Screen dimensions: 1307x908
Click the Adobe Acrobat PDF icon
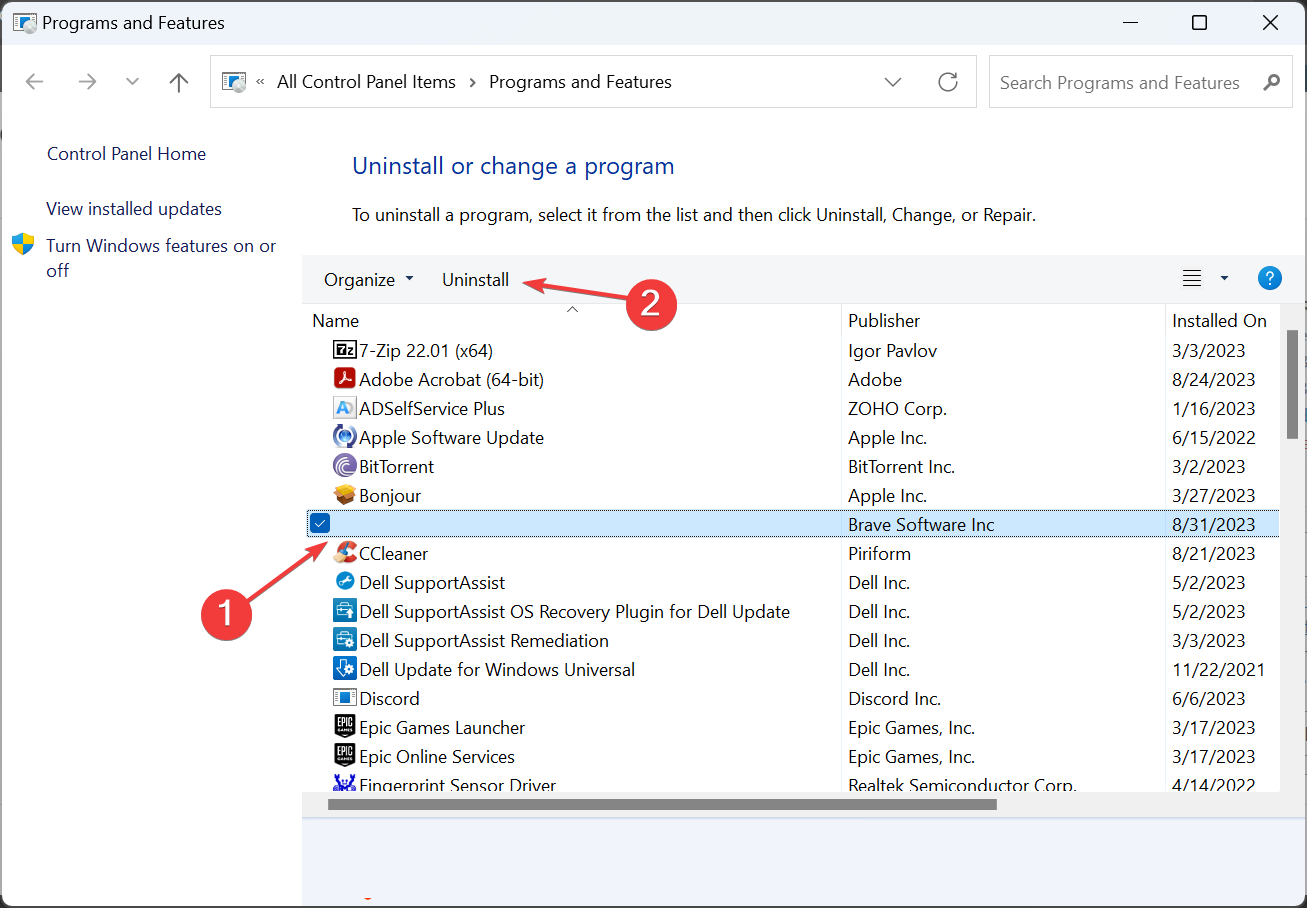pyautogui.click(x=344, y=379)
